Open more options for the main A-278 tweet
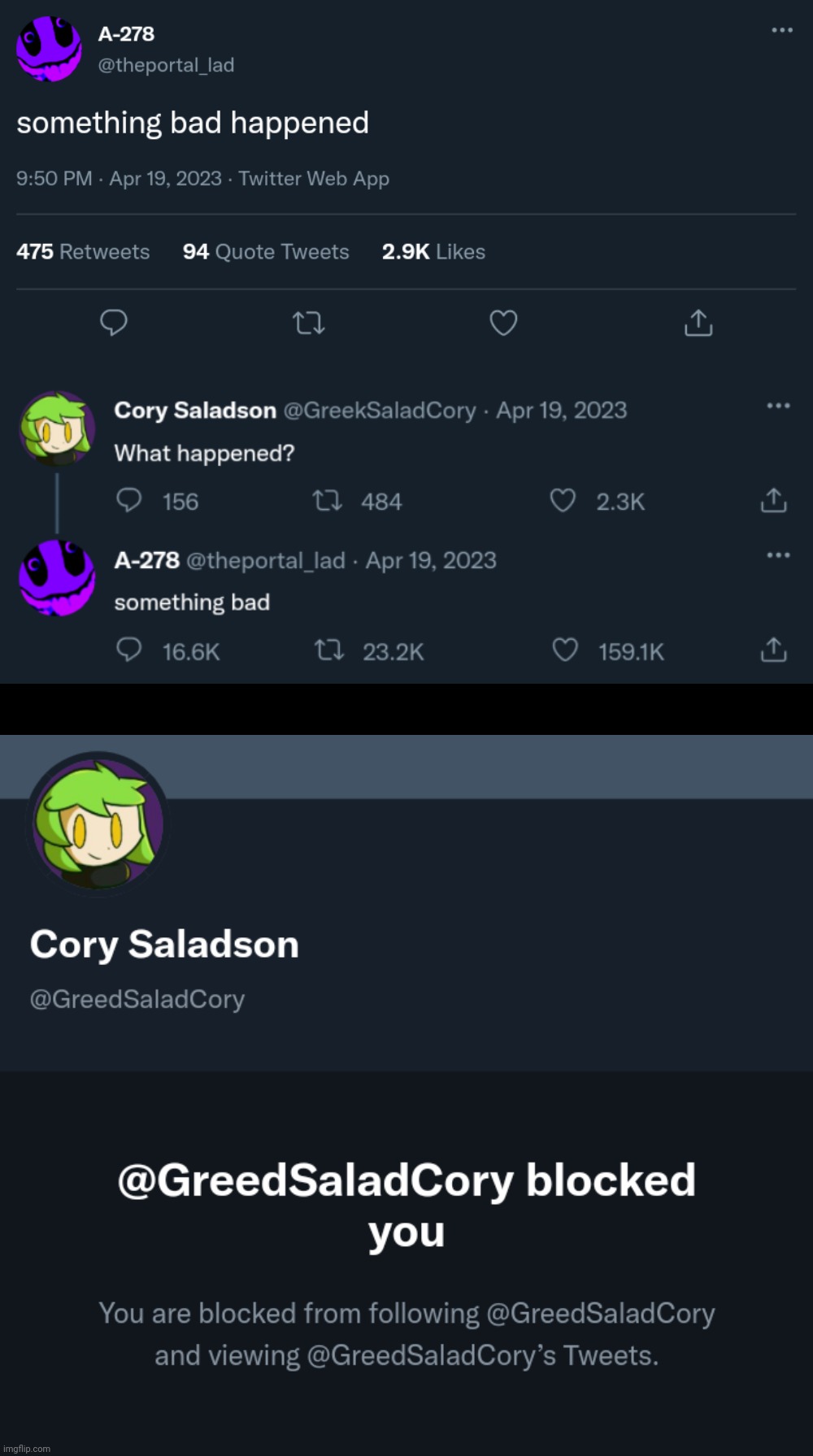 click(782, 30)
